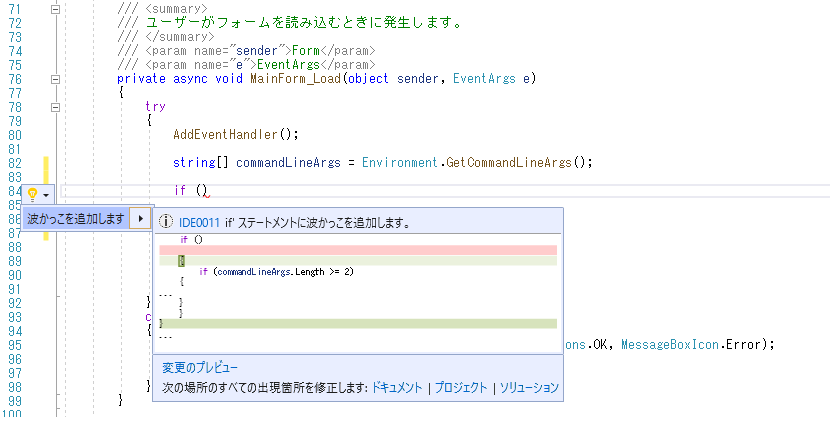
Task: Collapse the MainForm_Load method at line 76
Action: tap(55, 79)
